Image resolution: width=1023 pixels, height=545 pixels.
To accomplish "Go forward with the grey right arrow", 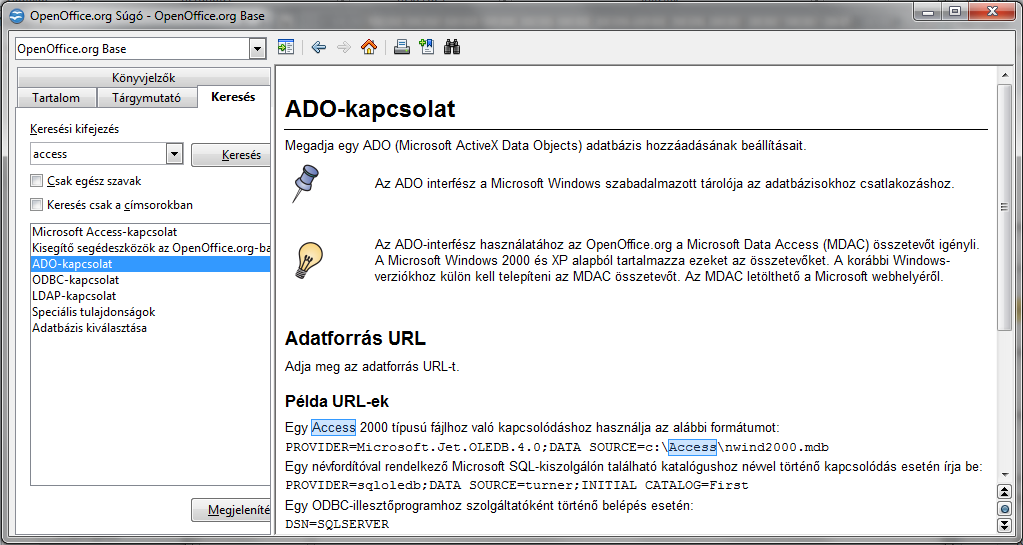I will 344,47.
